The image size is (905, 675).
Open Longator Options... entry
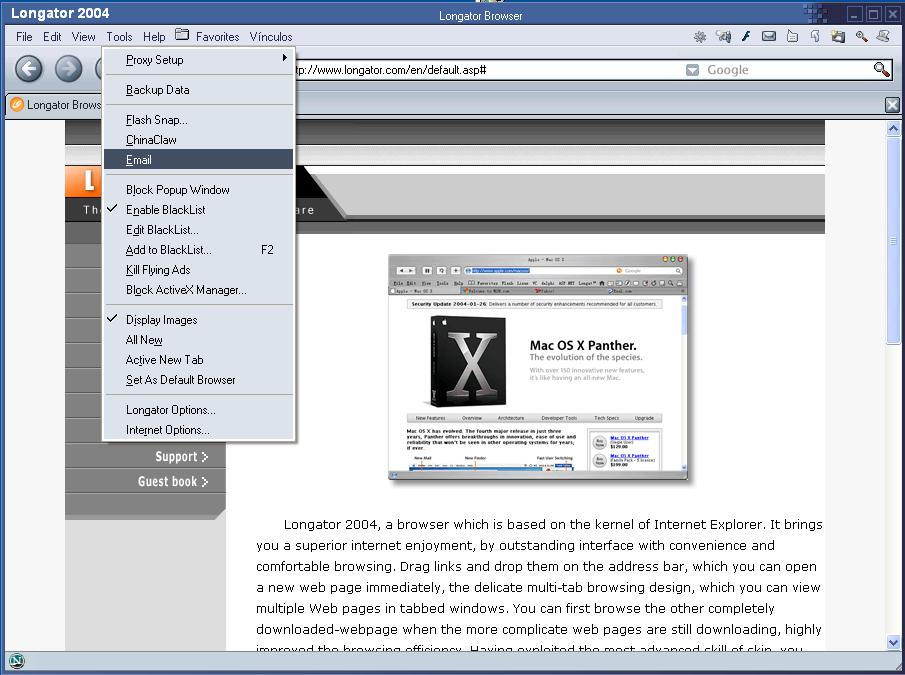pos(199,410)
